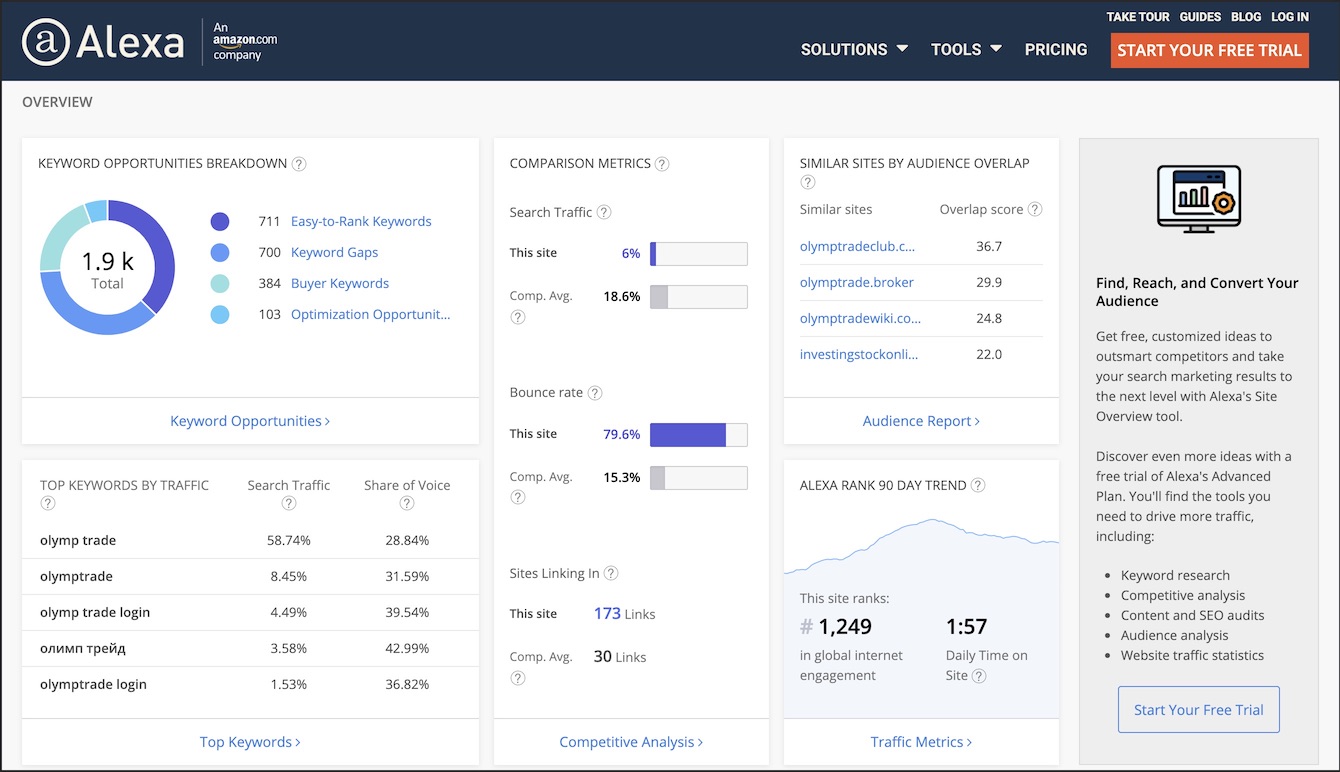Click Alexa Rank 90 Day Trend help icon
This screenshot has width=1340, height=772.
pyautogui.click(x=978, y=486)
